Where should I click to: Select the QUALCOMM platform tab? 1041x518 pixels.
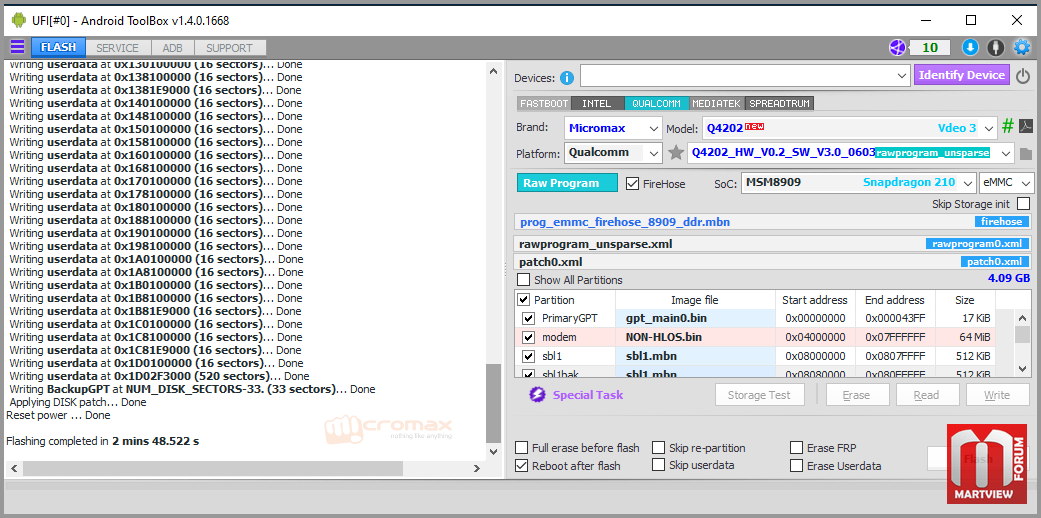click(x=657, y=104)
